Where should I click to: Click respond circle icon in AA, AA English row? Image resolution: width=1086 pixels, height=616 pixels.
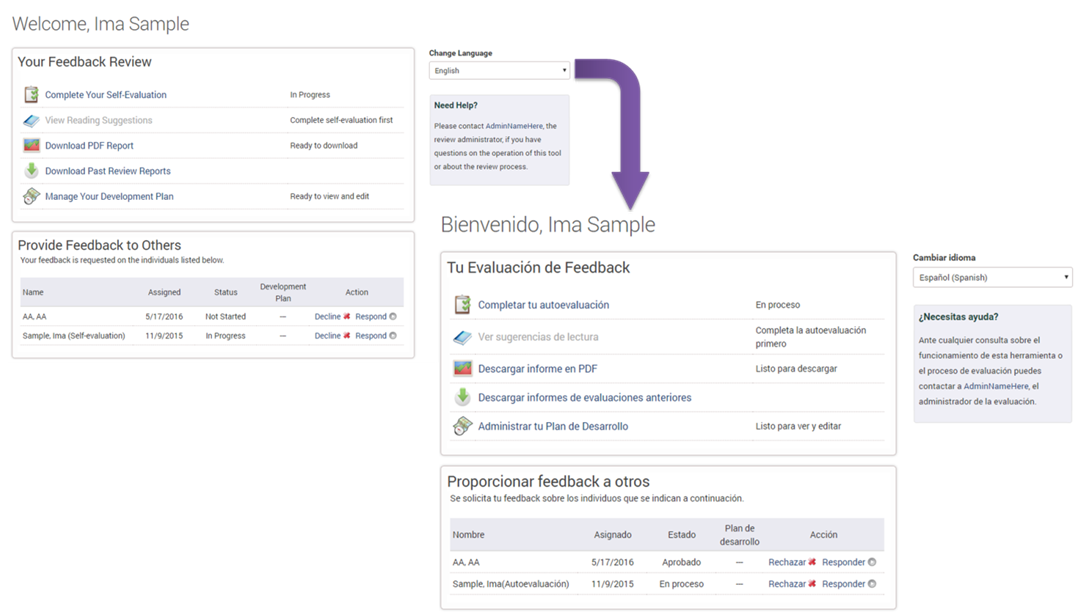393,317
